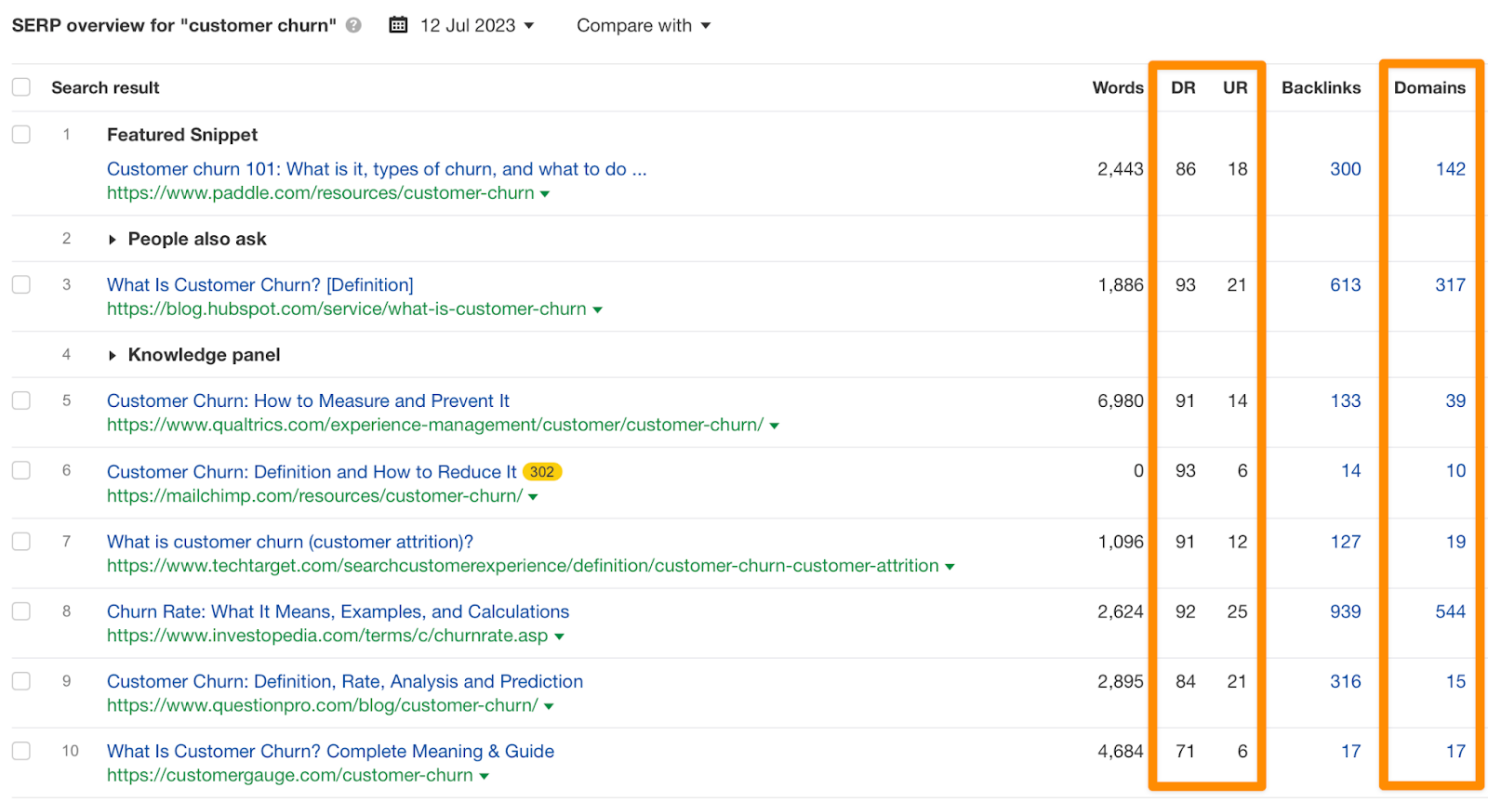Toggle the select-all checkbox in header row
The width and height of the screenshot is (1488, 801).
21,88
